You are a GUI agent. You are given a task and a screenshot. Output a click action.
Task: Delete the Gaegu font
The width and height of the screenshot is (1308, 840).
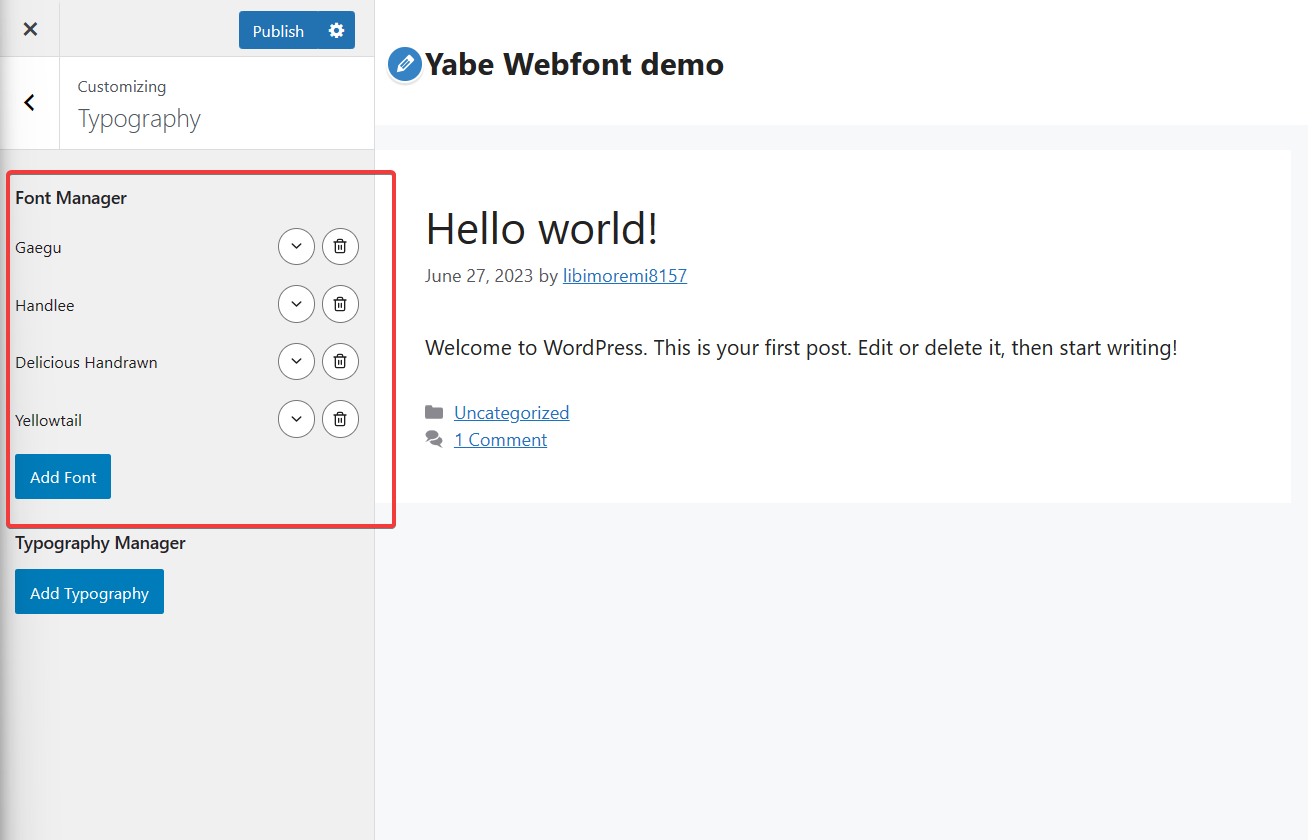(340, 247)
